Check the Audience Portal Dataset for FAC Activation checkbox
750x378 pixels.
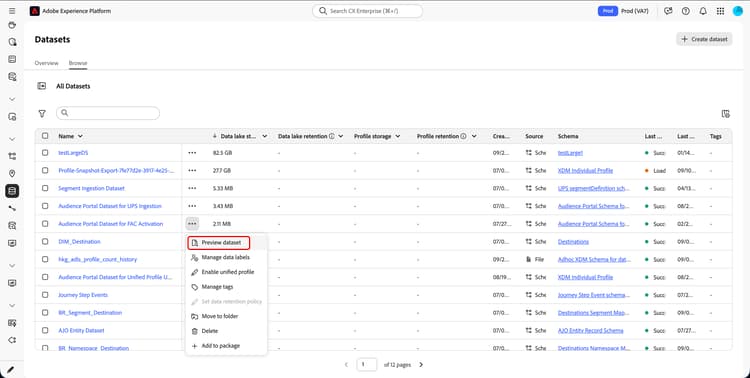45,223
